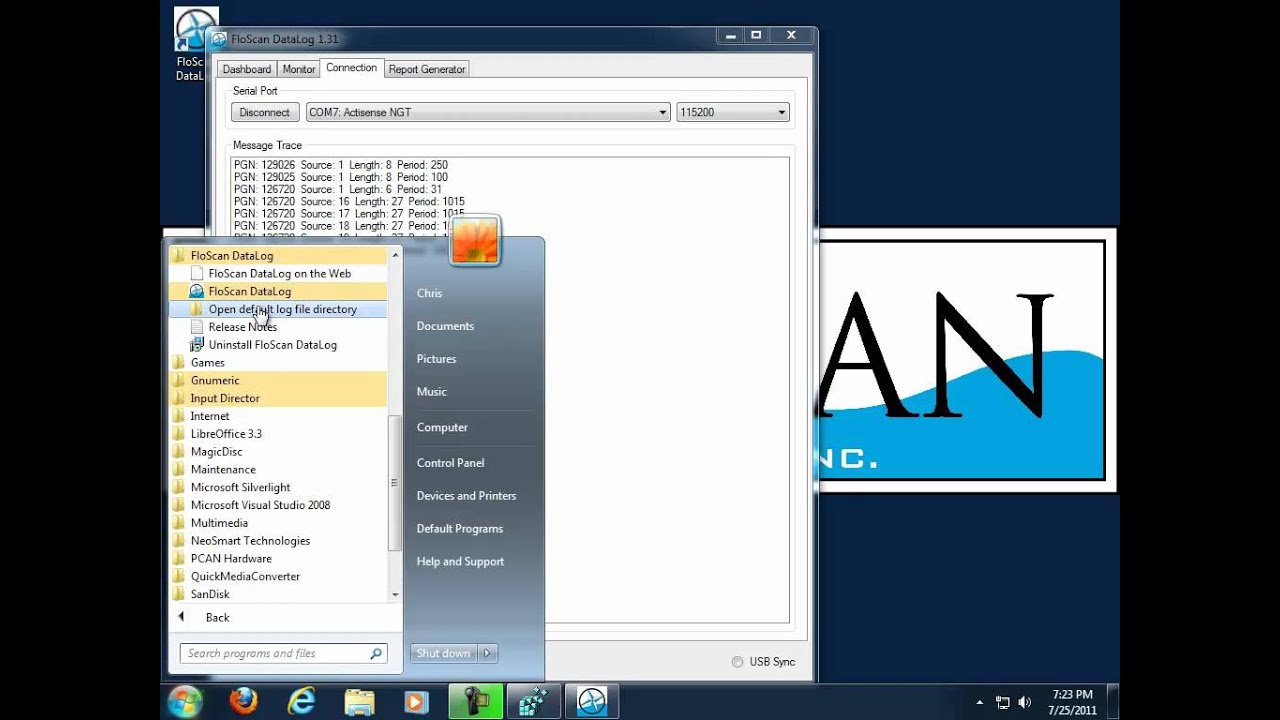Expand the Internet program folder
The width and height of the screenshot is (1280, 720).
coord(278,416)
